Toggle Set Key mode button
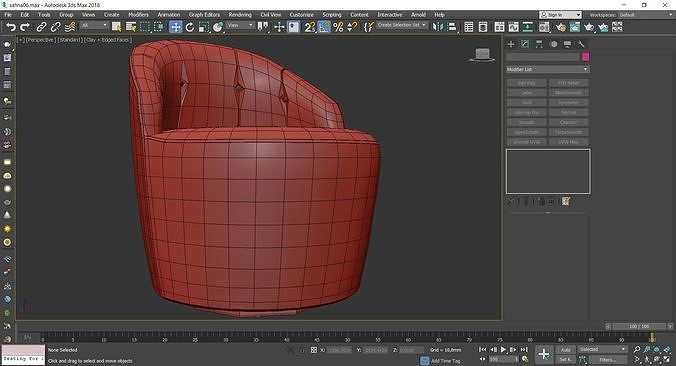Image resolution: width=676 pixels, height=366 pixels. pos(565,360)
